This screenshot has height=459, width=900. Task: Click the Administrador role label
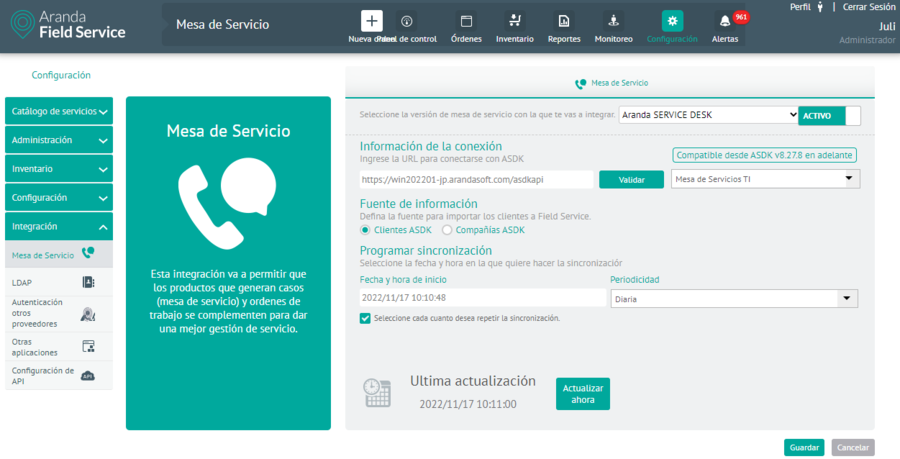click(x=867, y=40)
